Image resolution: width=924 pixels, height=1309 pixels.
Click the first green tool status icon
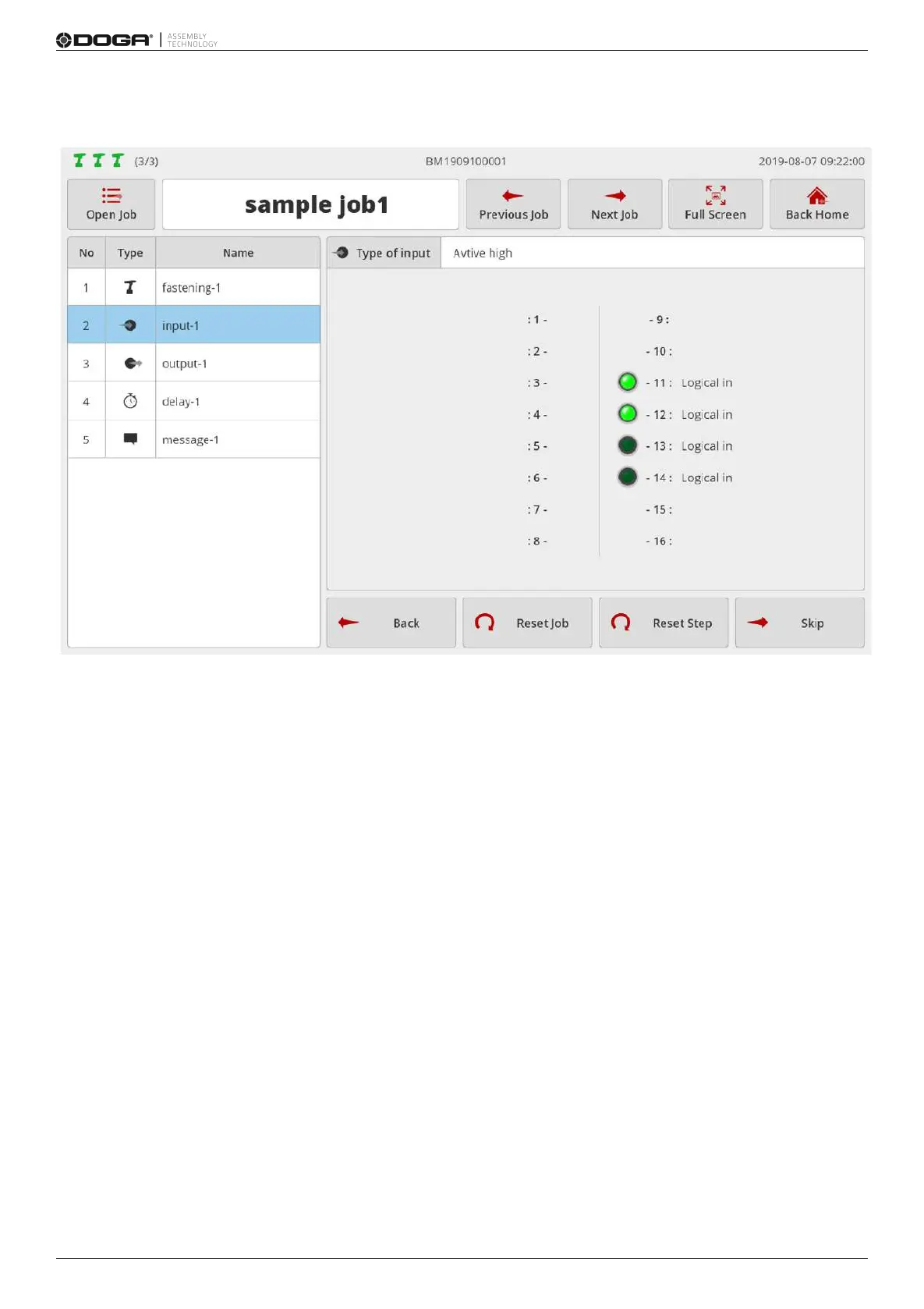tap(79, 161)
